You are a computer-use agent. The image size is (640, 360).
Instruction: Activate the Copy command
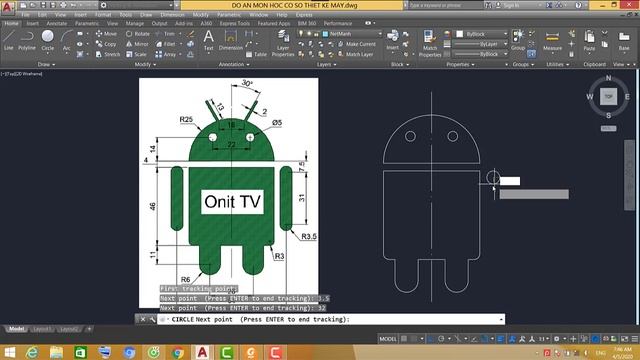point(106,44)
